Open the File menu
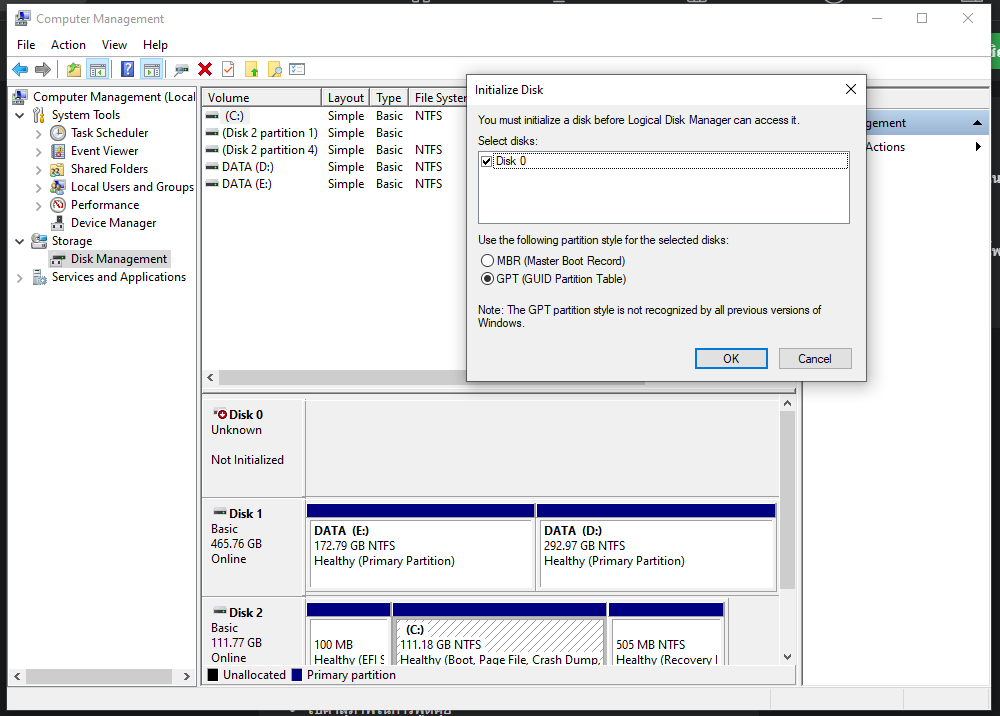Screen dimensions: 1000x716 pyautogui.click(x=26, y=45)
